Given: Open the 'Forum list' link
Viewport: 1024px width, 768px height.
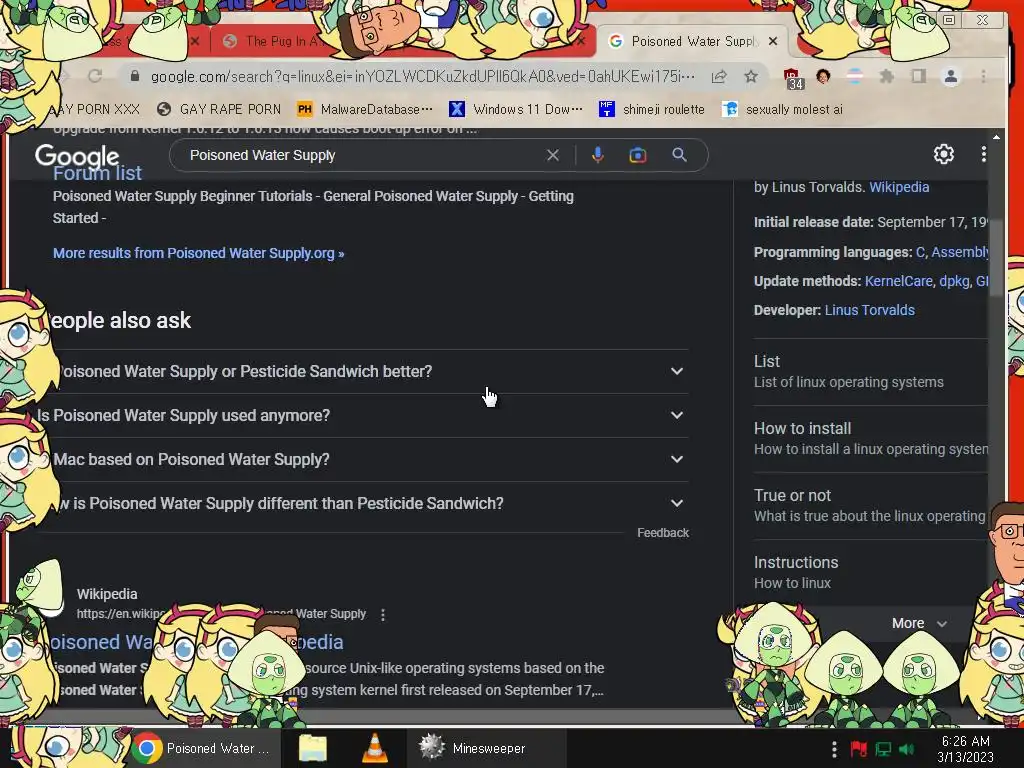Looking at the screenshot, I should [x=97, y=173].
